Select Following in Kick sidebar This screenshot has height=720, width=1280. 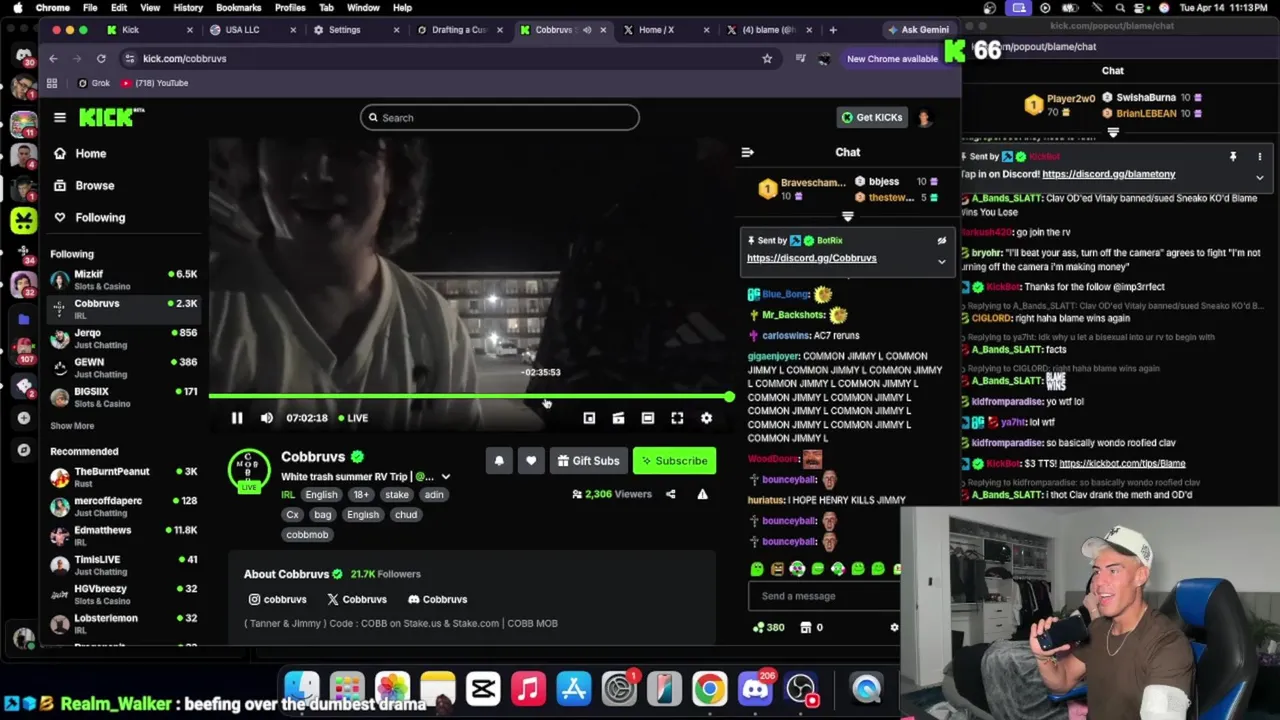pyautogui.click(x=90, y=218)
